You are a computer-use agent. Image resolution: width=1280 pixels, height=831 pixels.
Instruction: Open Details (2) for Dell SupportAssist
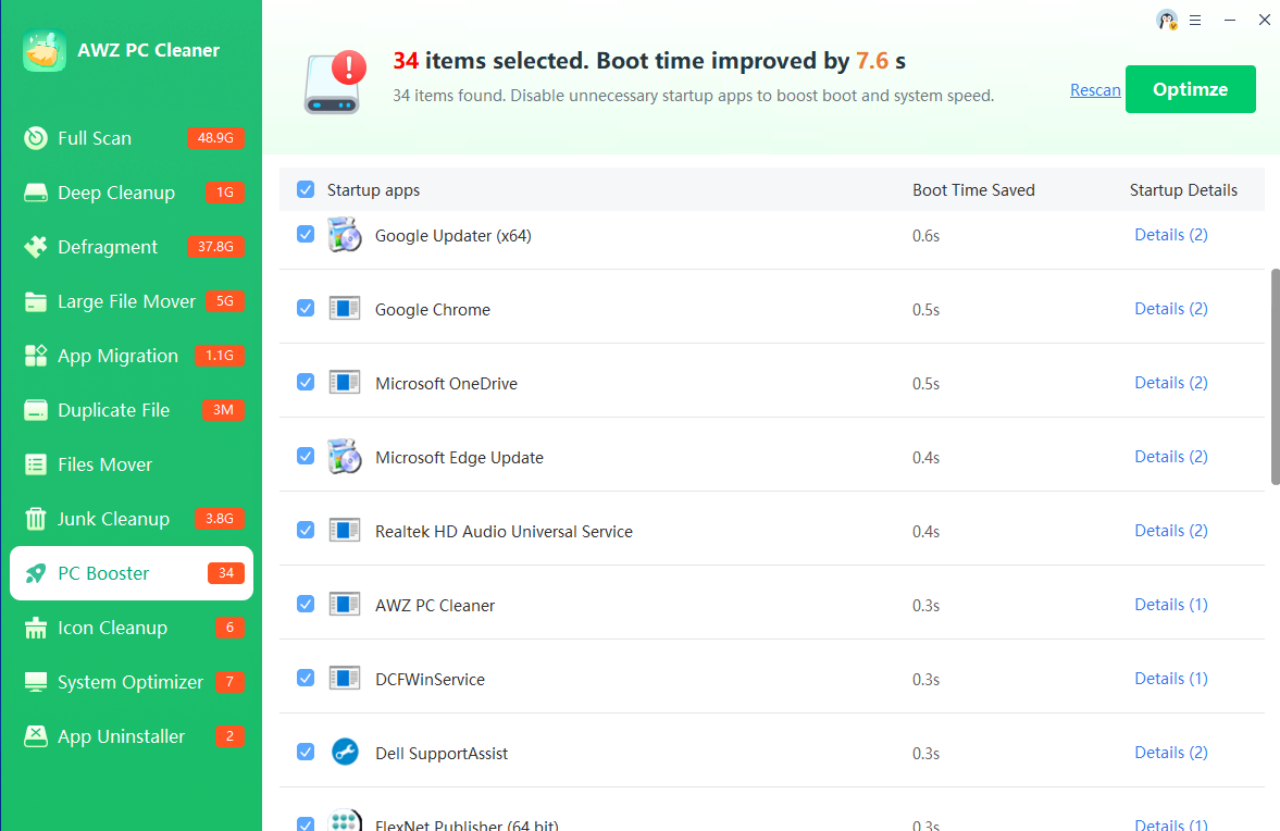(1171, 753)
